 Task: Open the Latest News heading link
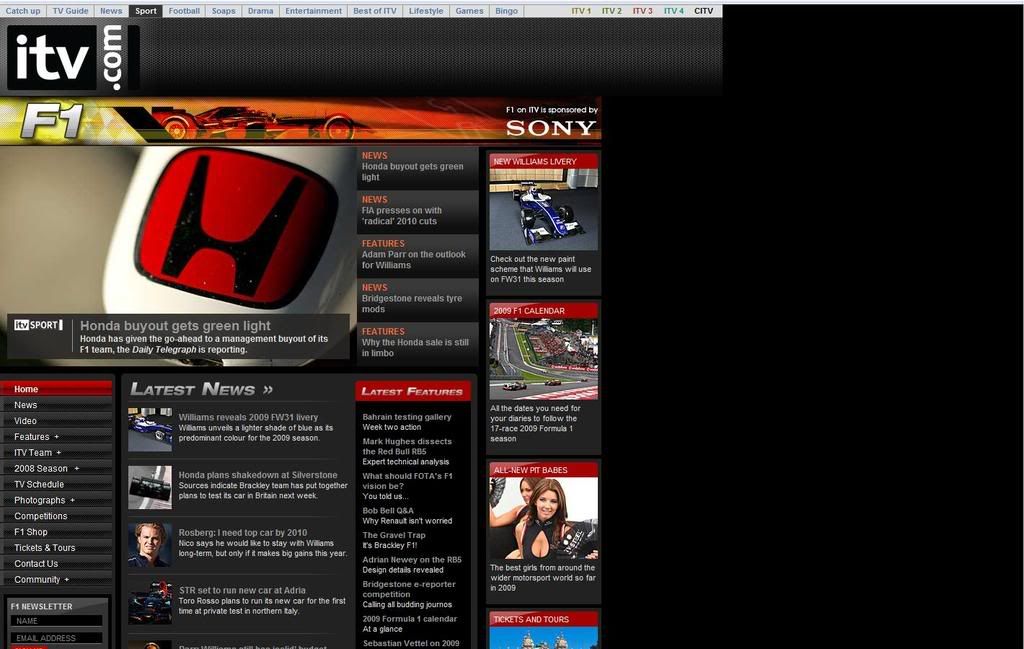(201, 389)
